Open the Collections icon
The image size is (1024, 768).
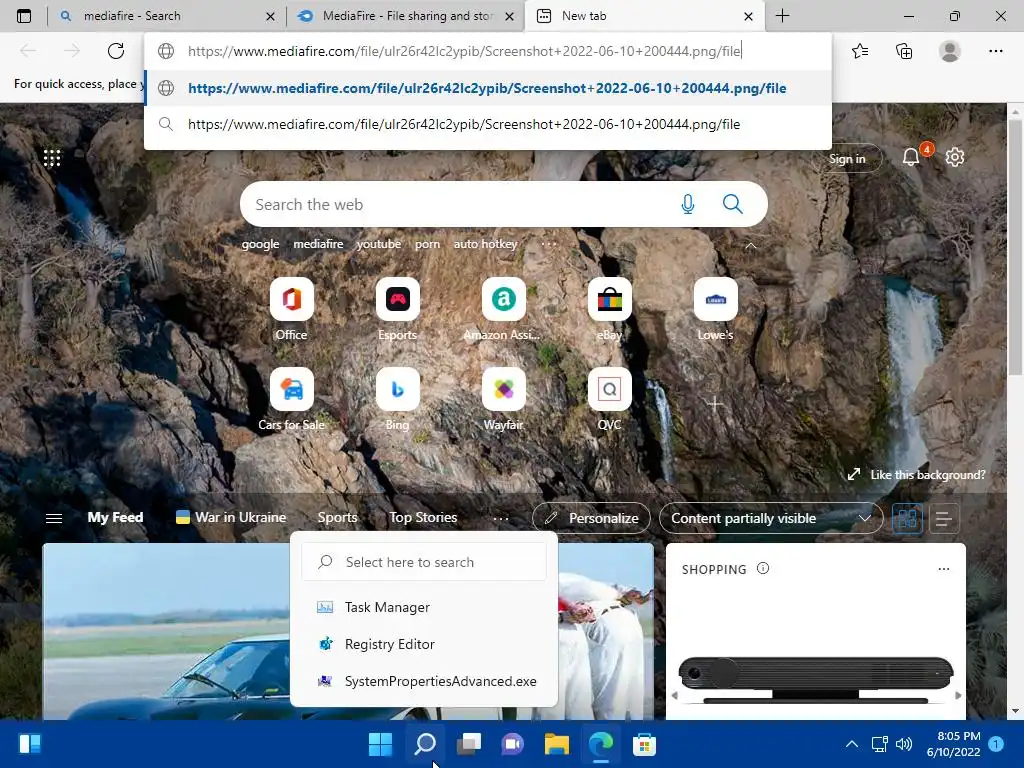pos(904,51)
